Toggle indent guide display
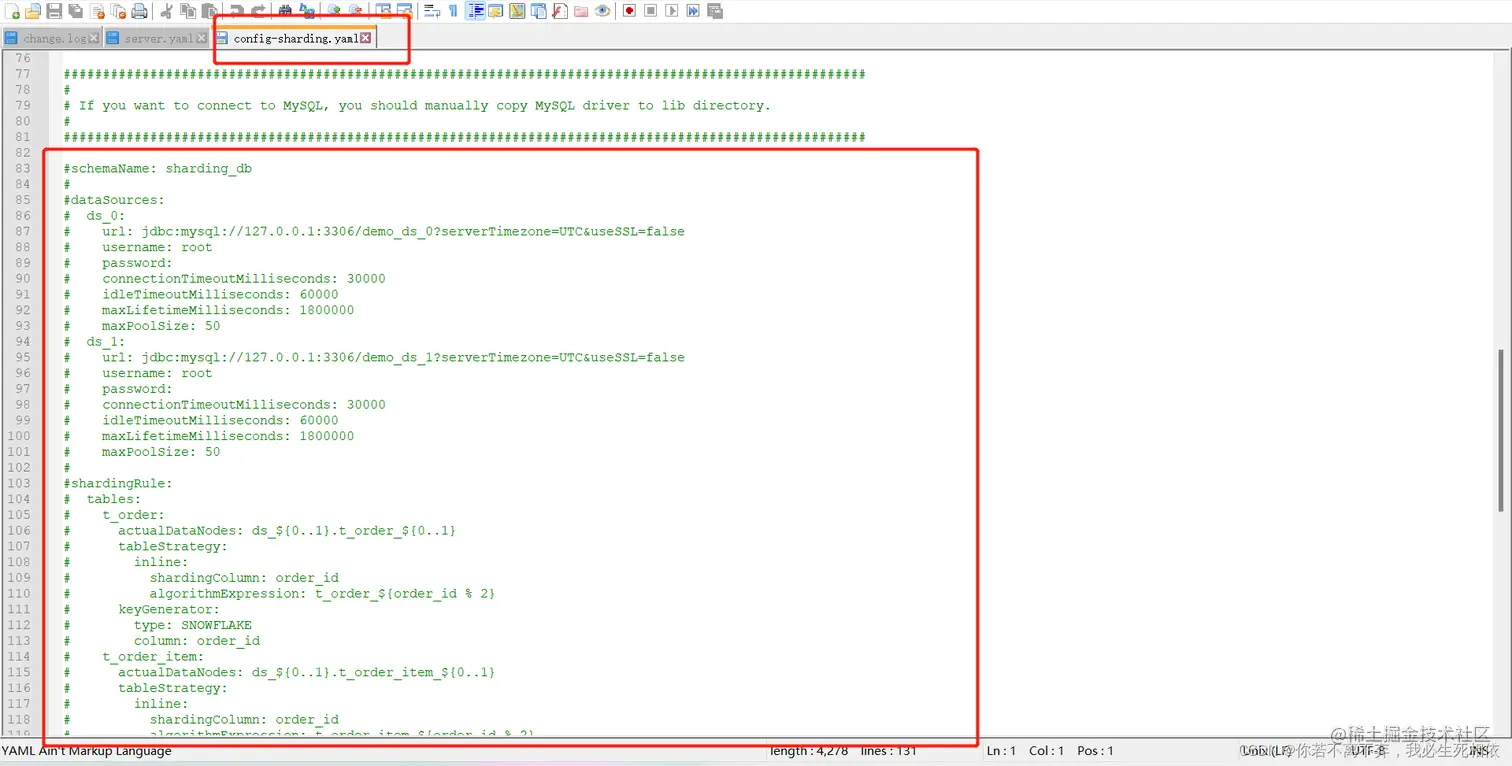This screenshot has height=766, width=1512. (x=475, y=11)
